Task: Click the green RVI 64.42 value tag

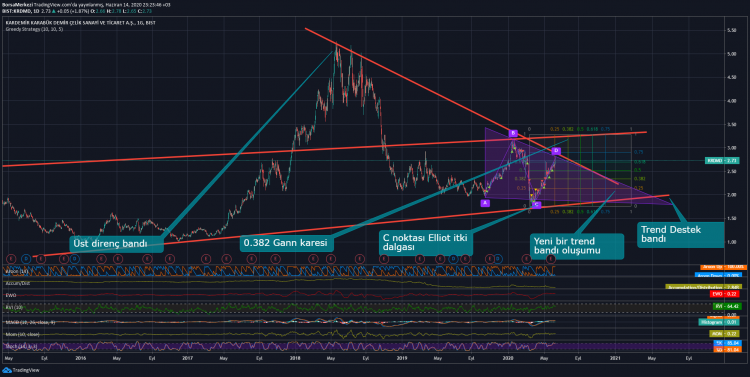Action: (x=726, y=306)
